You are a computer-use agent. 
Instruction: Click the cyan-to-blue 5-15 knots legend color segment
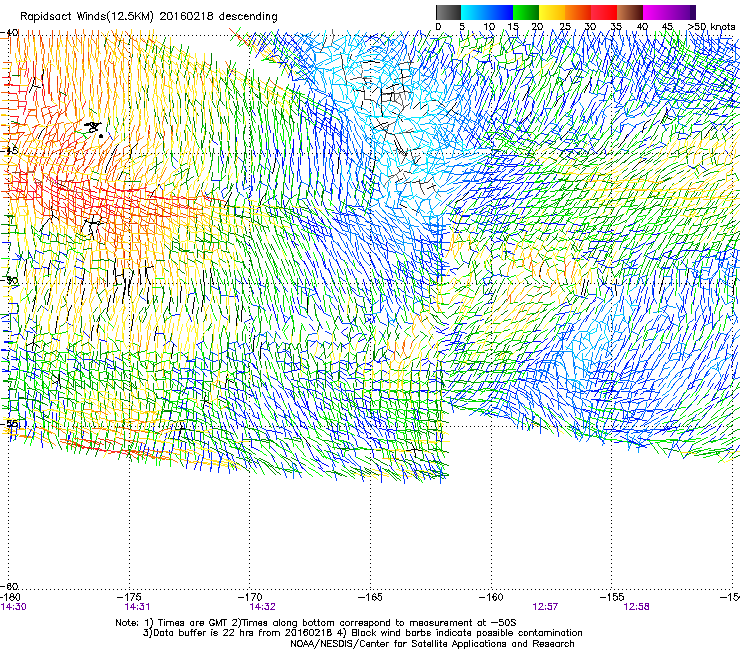coord(487,12)
